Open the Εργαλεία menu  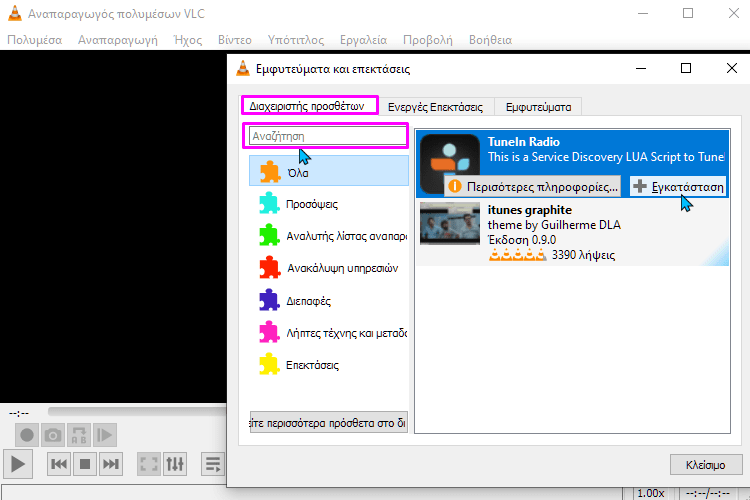click(364, 40)
